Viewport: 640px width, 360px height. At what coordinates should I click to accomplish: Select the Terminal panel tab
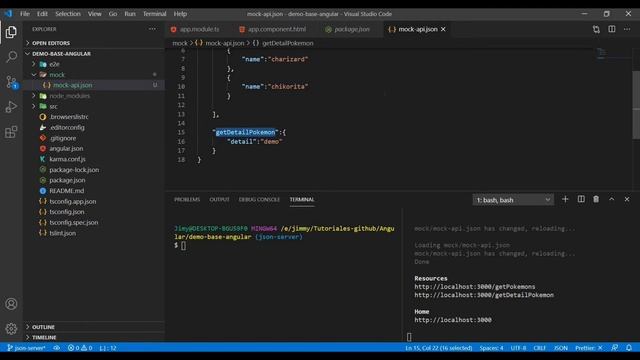point(302,199)
